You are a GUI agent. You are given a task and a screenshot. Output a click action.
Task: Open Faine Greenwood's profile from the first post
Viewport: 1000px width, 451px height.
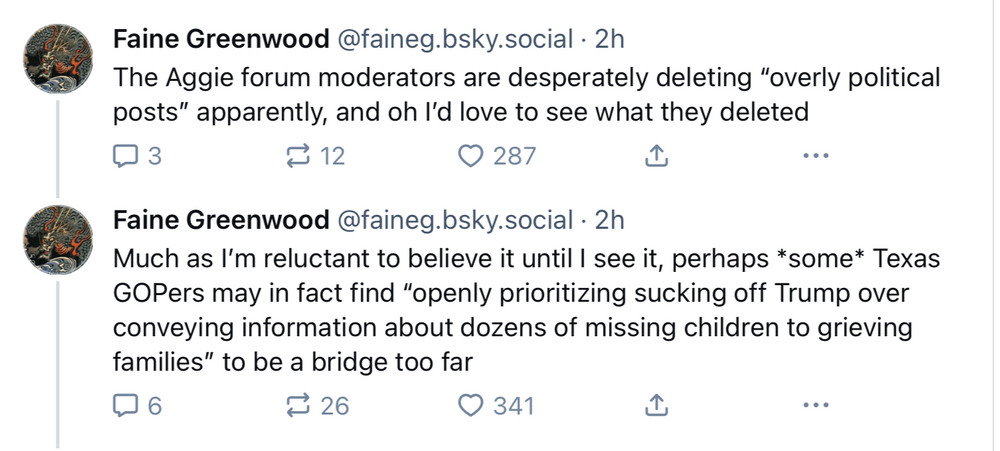pyautogui.click(x=221, y=40)
